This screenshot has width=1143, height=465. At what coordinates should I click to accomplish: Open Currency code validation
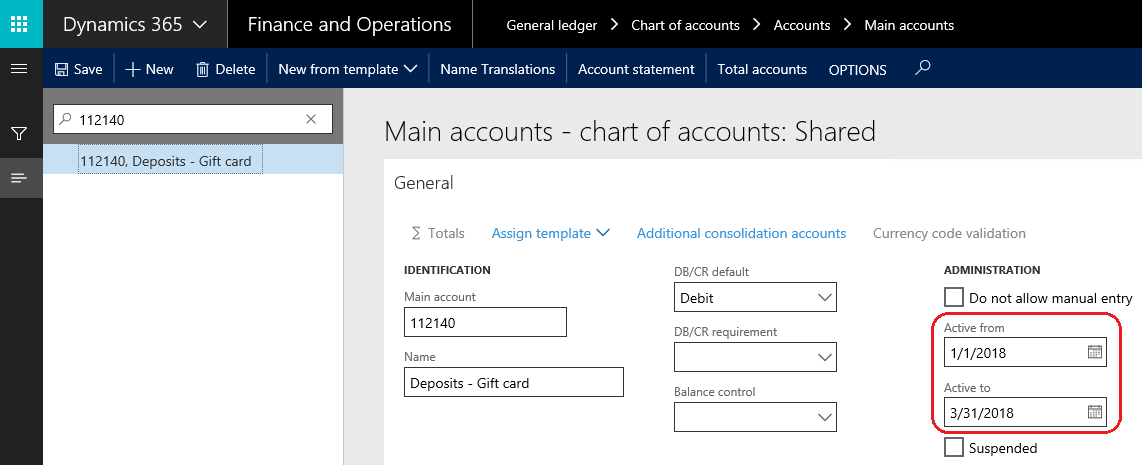(949, 233)
